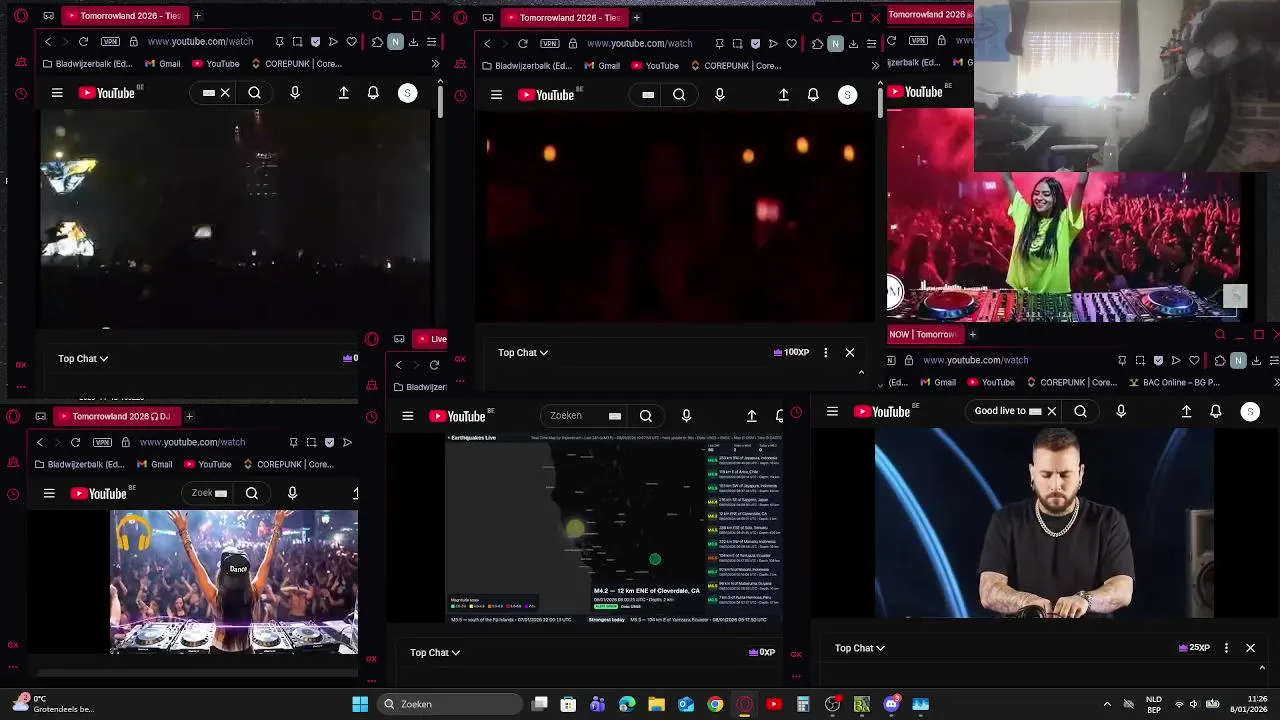Open chat options three-dot menu beside 100XP
The height and width of the screenshot is (720, 1280).
(825, 352)
